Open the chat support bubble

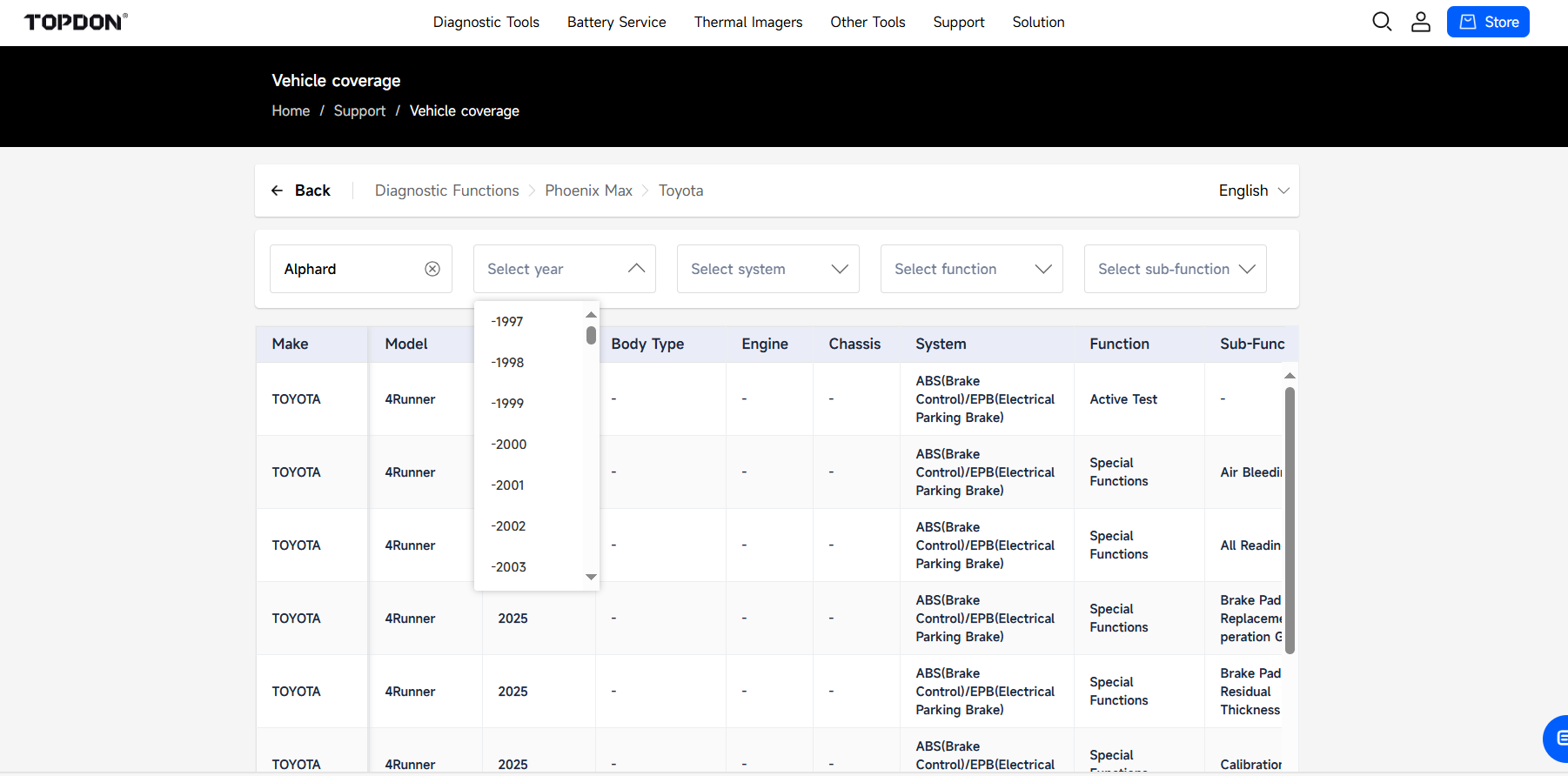(x=1557, y=739)
